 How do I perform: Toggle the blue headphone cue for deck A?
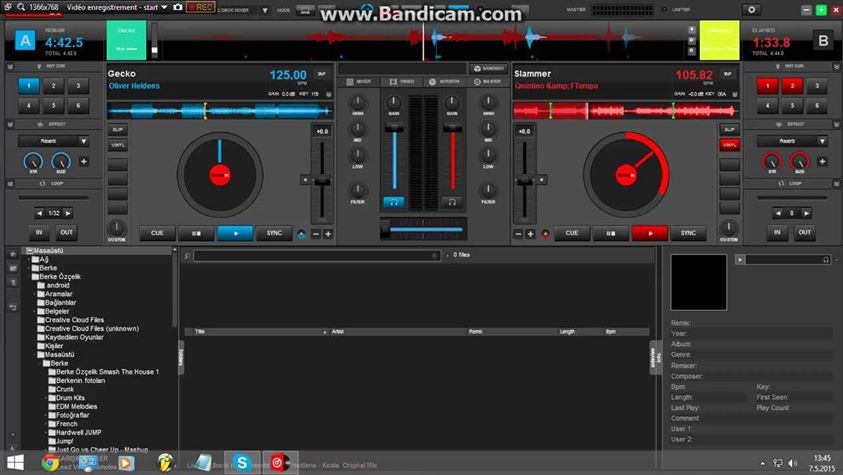click(394, 202)
